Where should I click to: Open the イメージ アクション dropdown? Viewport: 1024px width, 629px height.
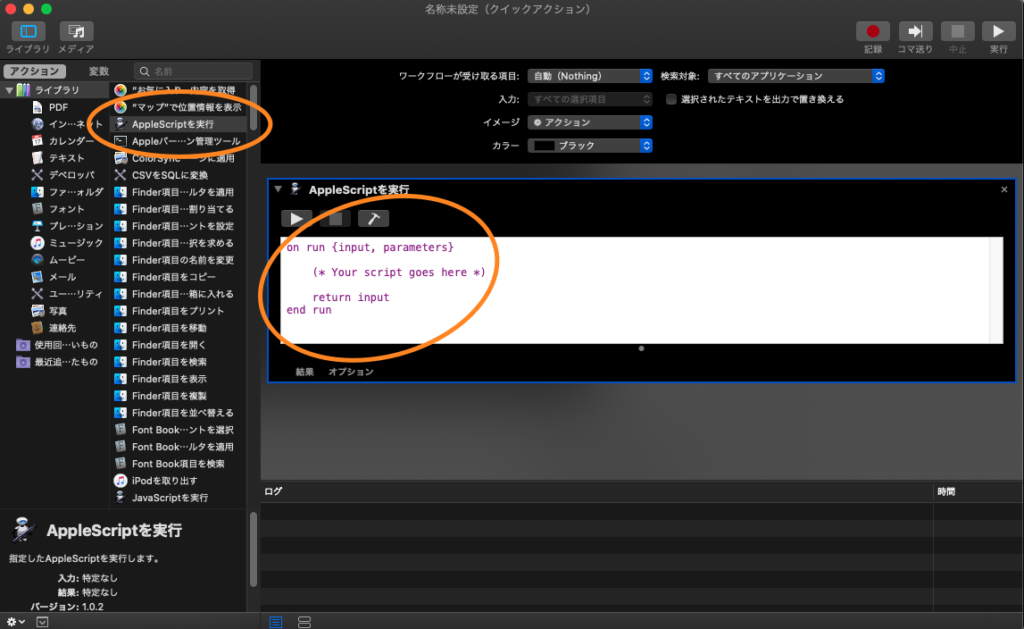[590, 122]
